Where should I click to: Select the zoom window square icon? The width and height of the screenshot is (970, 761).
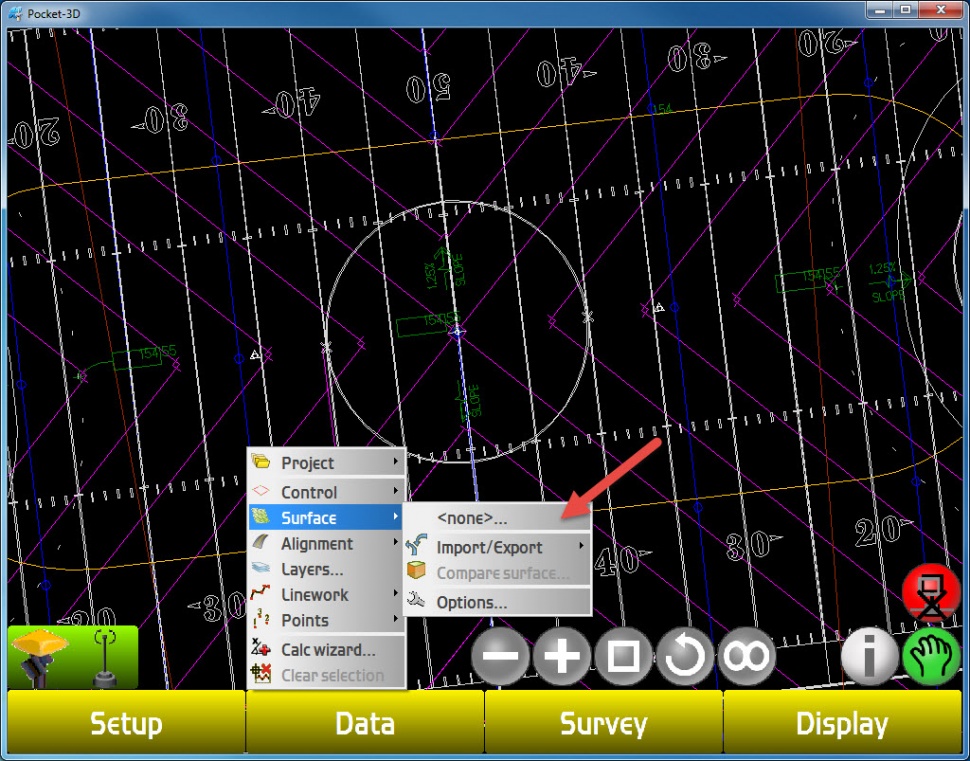pyautogui.click(x=624, y=657)
